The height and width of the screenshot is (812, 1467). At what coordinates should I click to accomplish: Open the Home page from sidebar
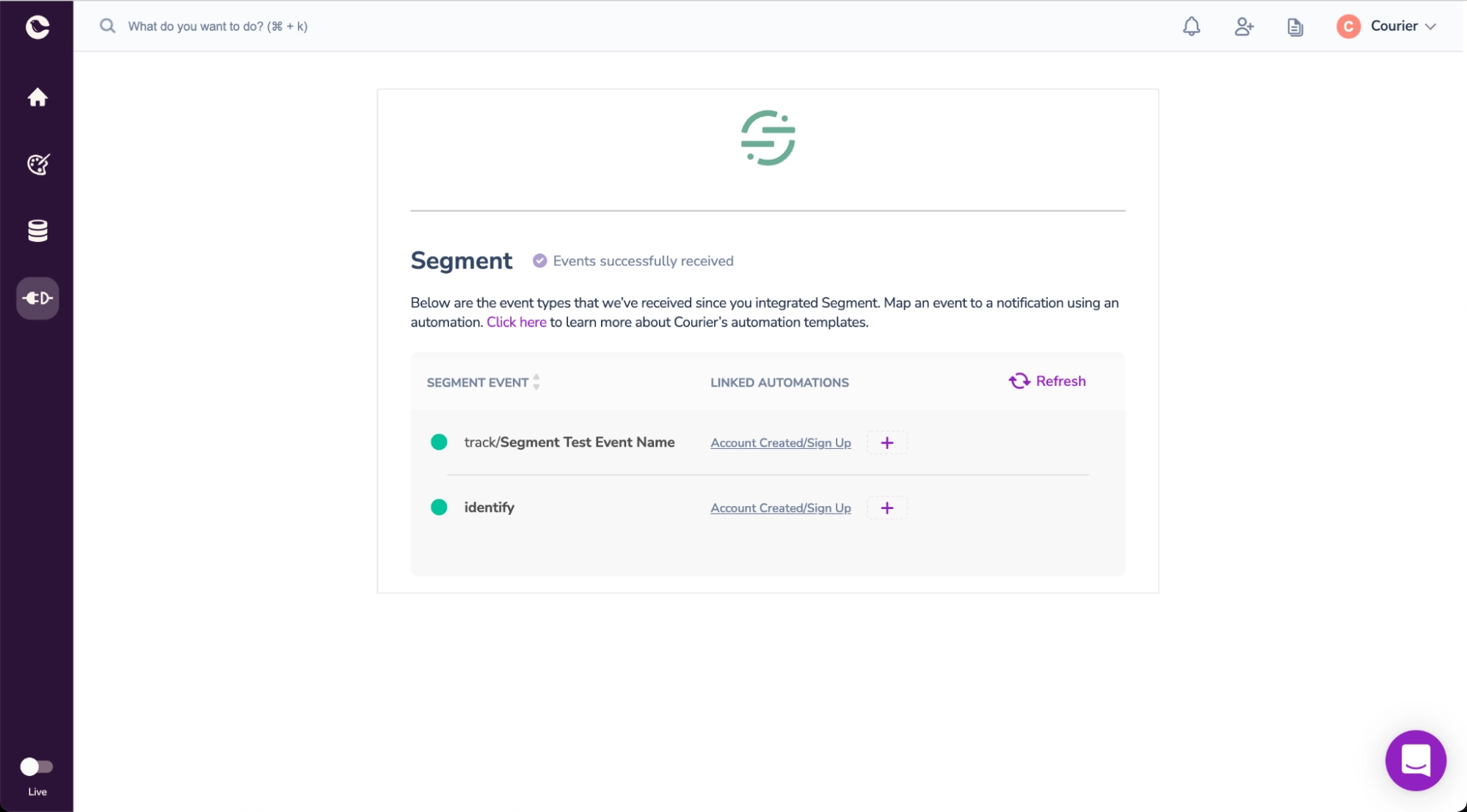click(37, 98)
